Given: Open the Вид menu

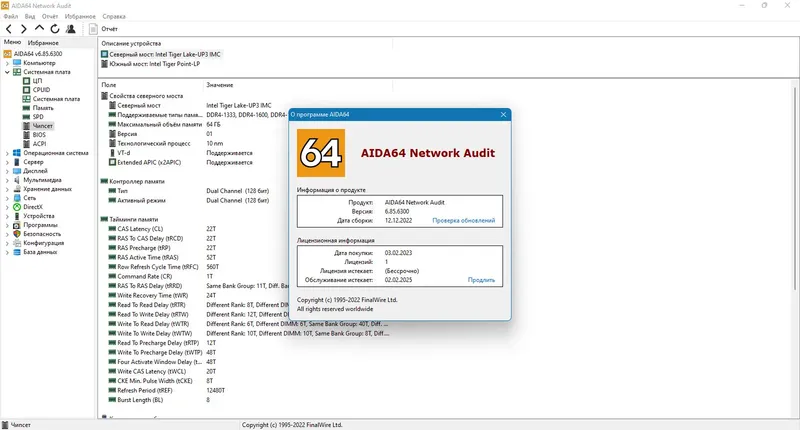Looking at the screenshot, I should (30, 16).
